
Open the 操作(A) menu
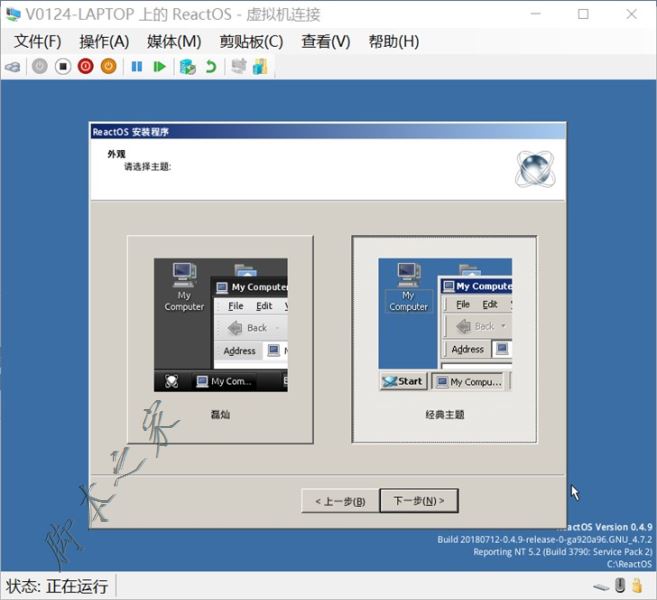104,41
